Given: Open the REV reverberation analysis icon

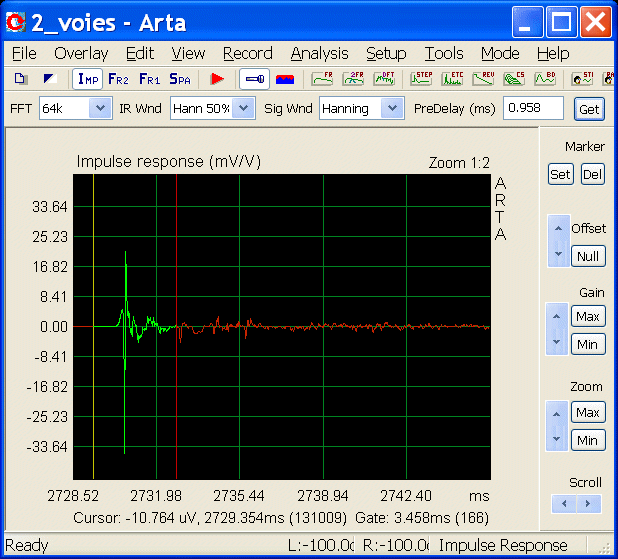Looking at the screenshot, I should pyautogui.click(x=483, y=79).
